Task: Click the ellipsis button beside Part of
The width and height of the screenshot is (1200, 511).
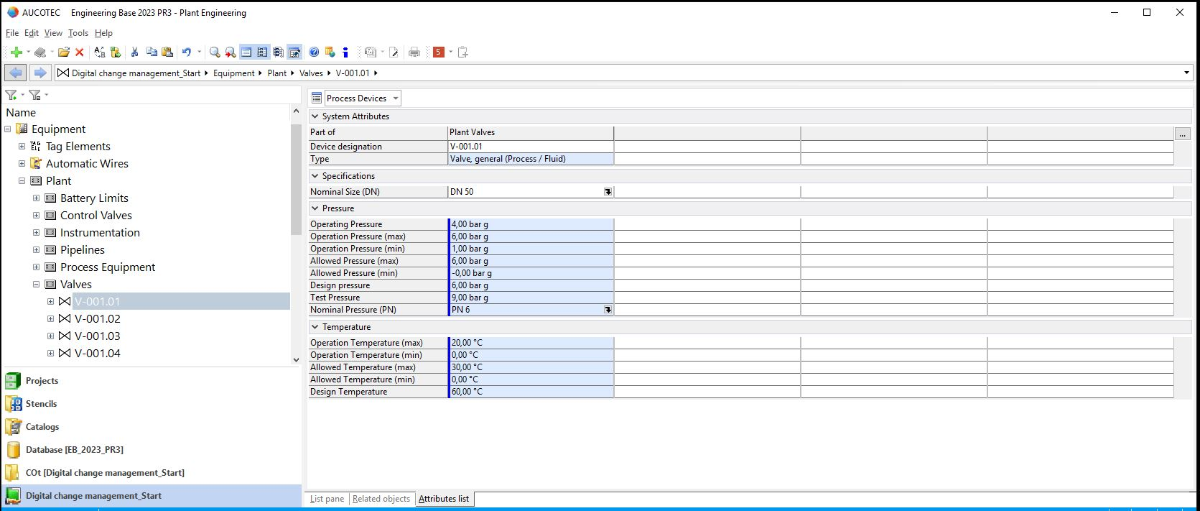Action: (x=1182, y=133)
